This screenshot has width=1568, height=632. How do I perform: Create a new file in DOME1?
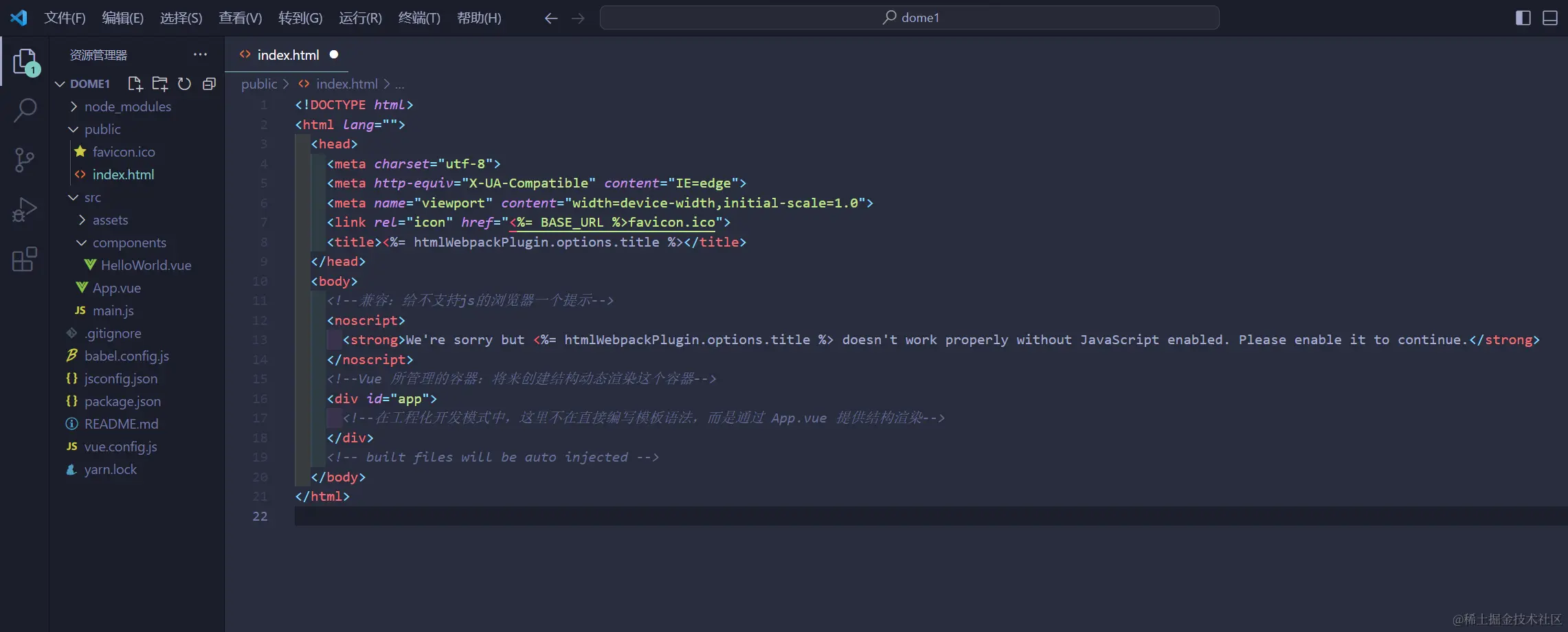[135, 84]
